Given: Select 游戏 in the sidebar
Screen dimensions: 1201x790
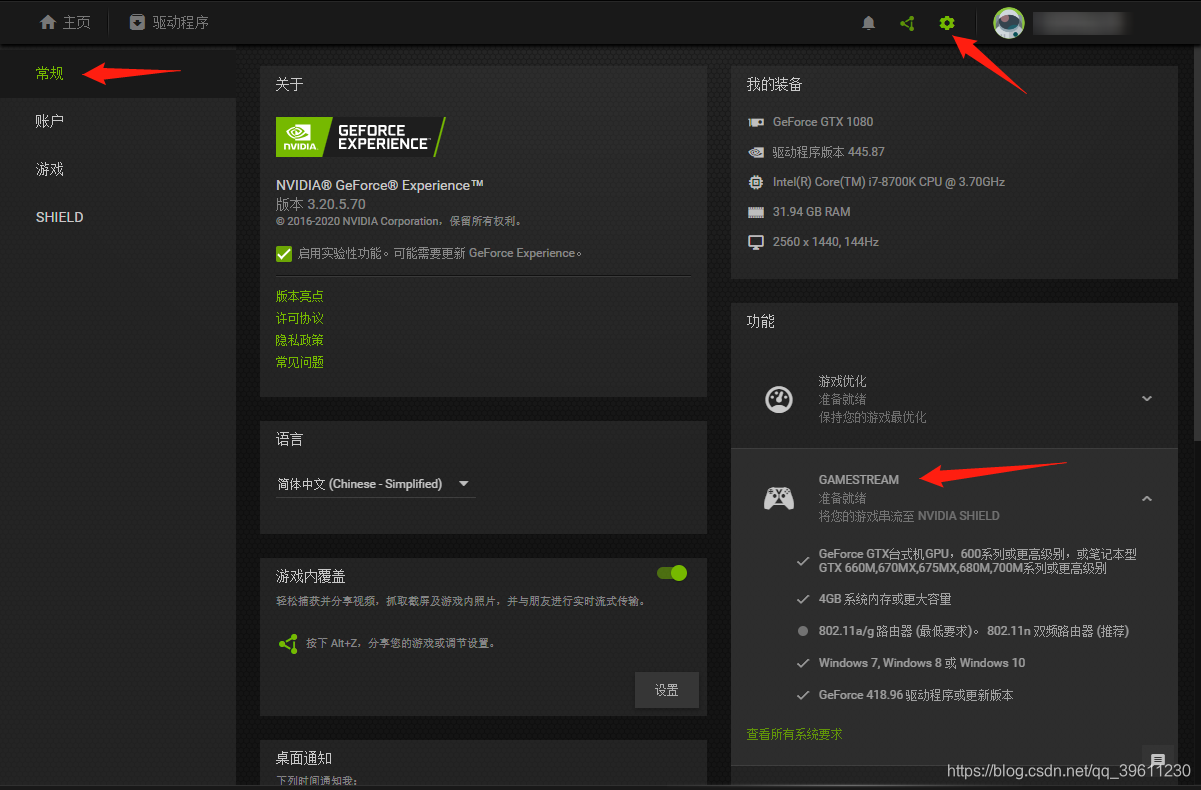Looking at the screenshot, I should tap(118, 169).
